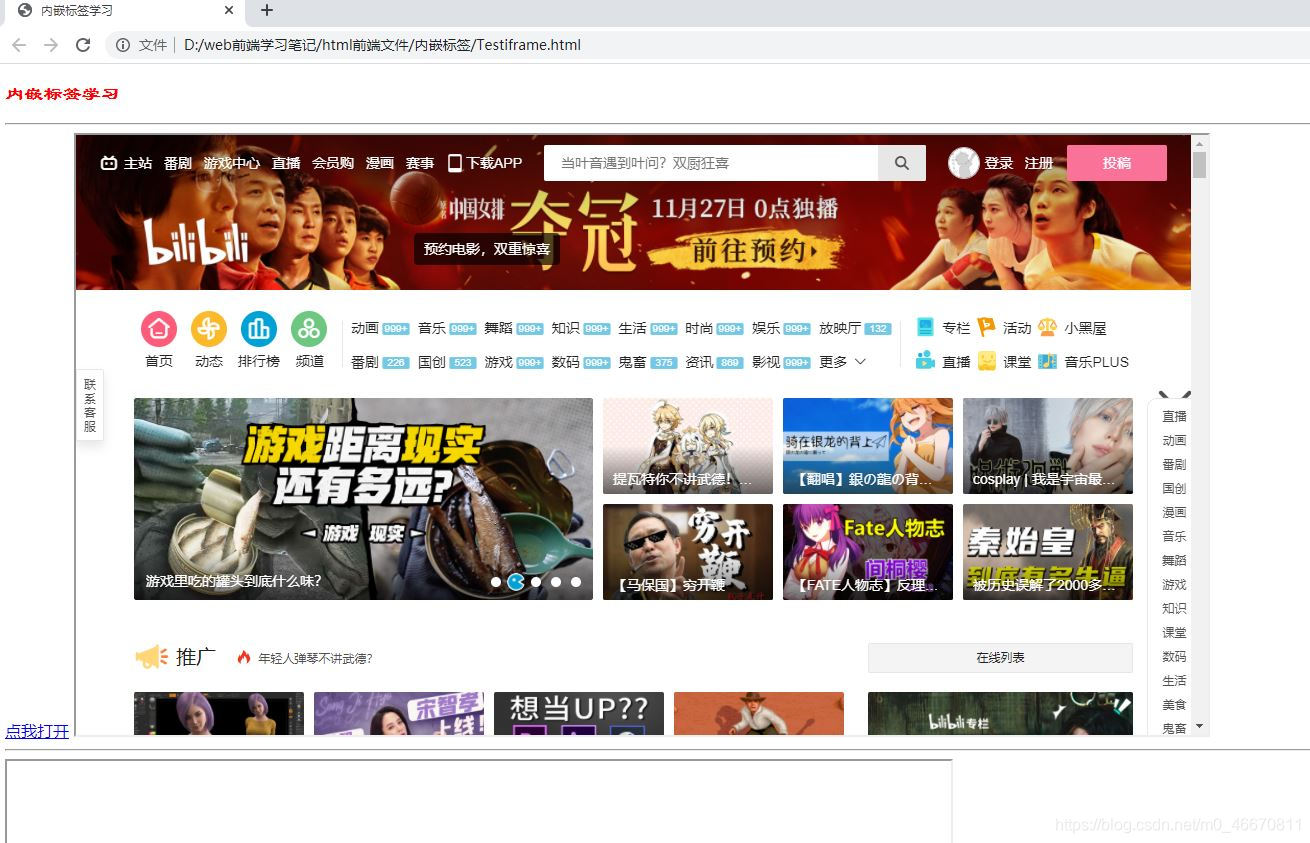The image size is (1310, 843).
Task: Open the FATE人物志 video thumbnail
Action: click(x=868, y=552)
